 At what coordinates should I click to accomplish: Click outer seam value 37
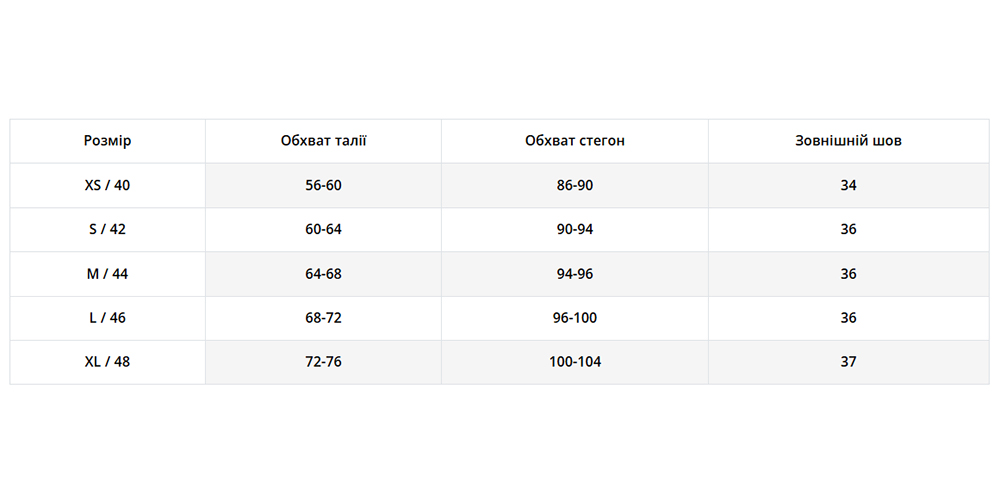point(848,362)
